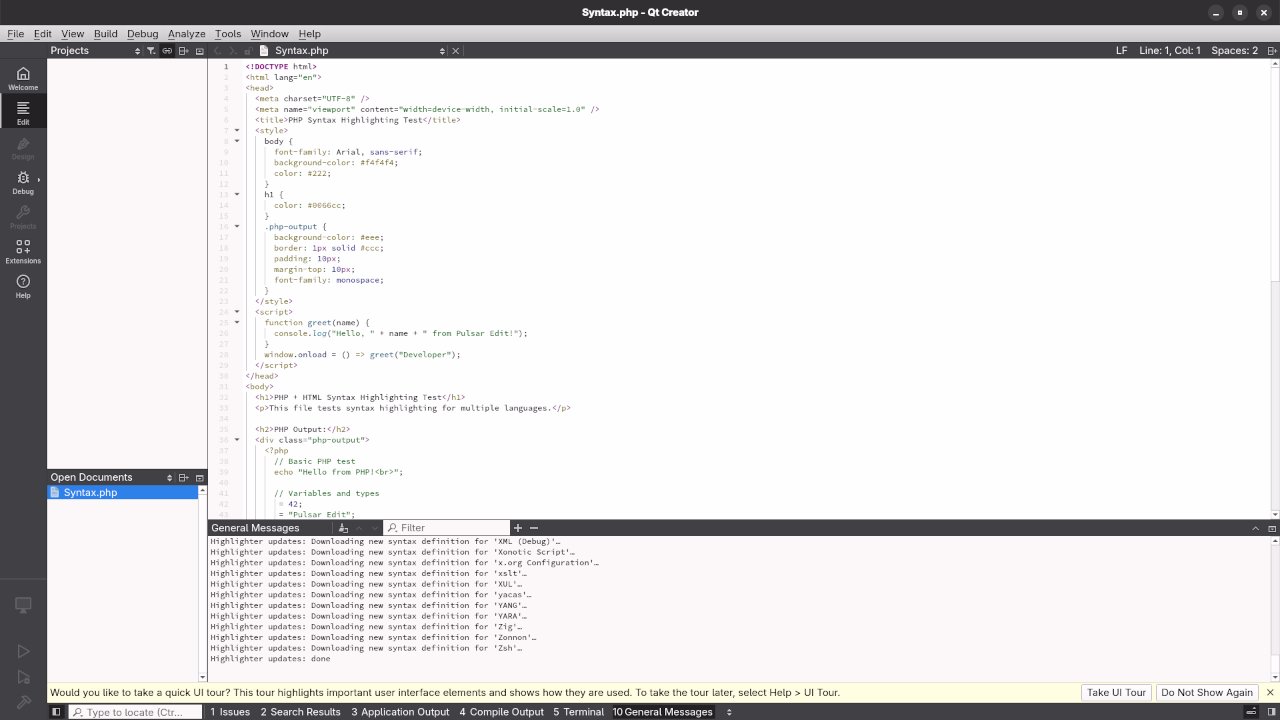Screen dimensions: 1280x720
Task: Click the LF line ending selector
Action: point(1122,50)
